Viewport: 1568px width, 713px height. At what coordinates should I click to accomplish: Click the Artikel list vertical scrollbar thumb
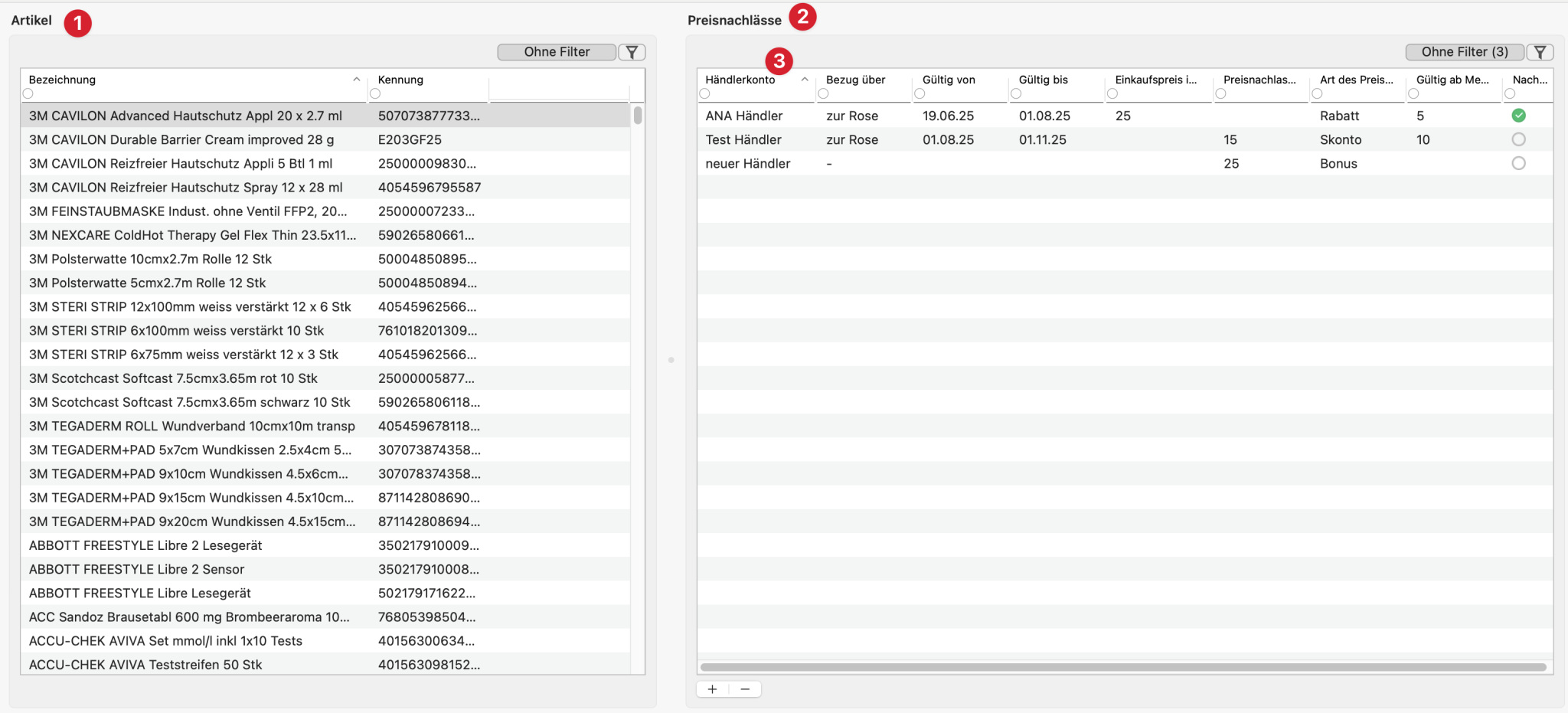pyautogui.click(x=638, y=116)
